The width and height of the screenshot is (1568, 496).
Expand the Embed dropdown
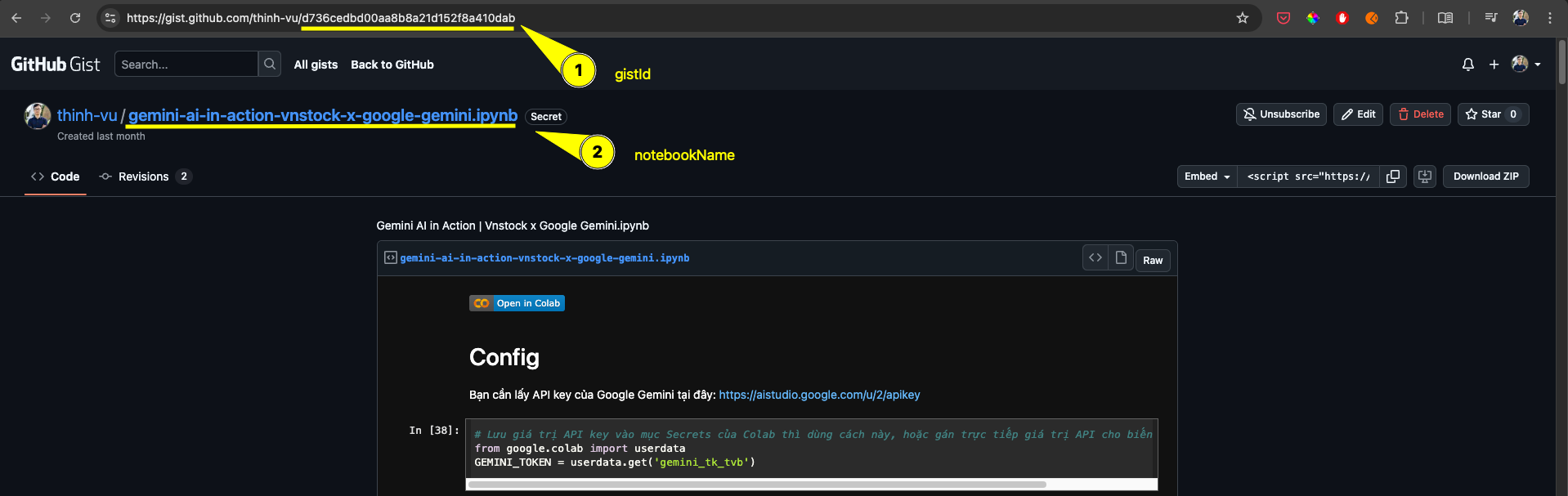pos(1207,177)
